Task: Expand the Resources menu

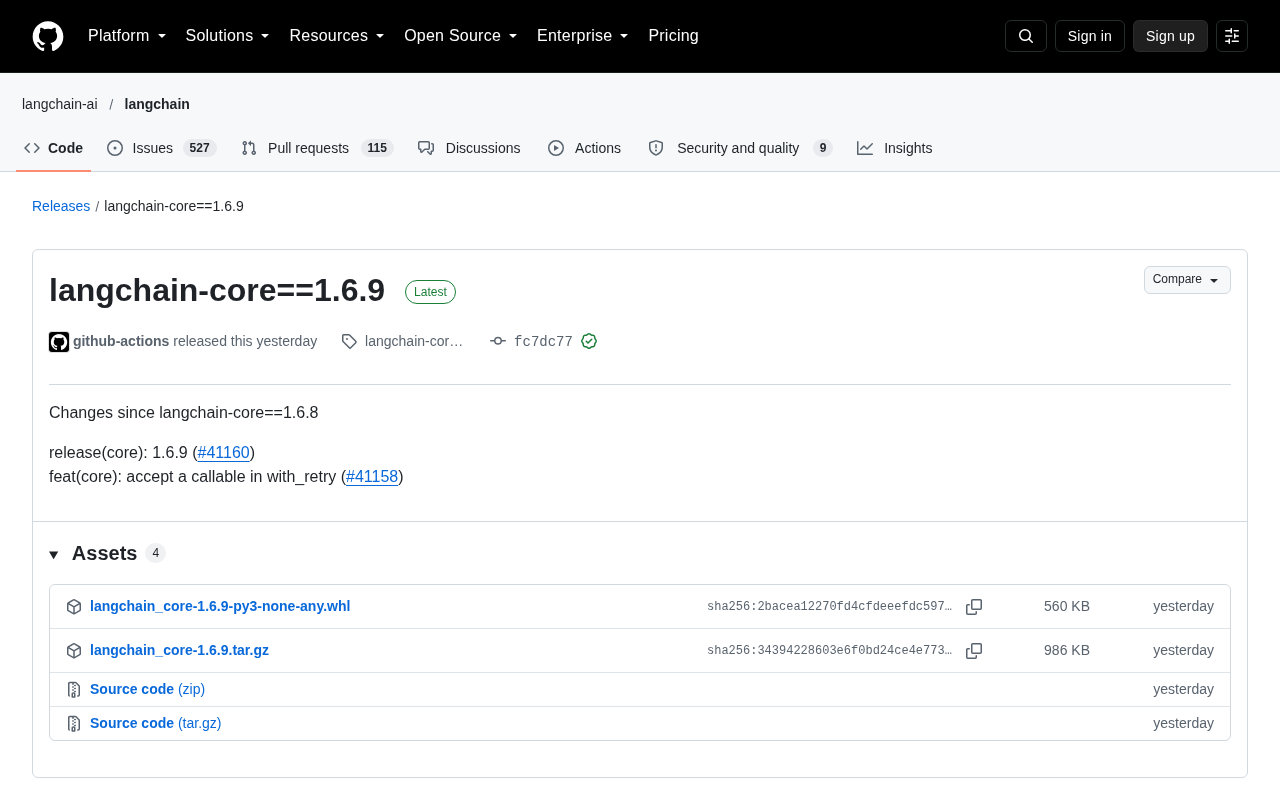Action: coord(337,36)
